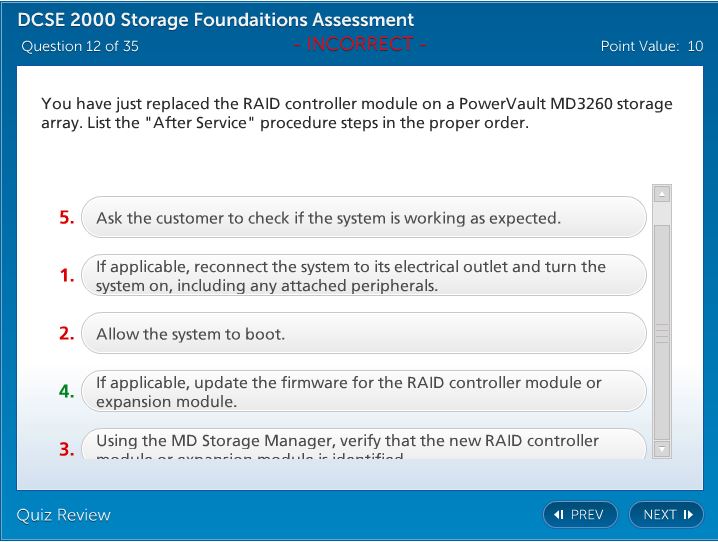
Task: Click the DCSE 2000 assessment title
Action: (216, 20)
